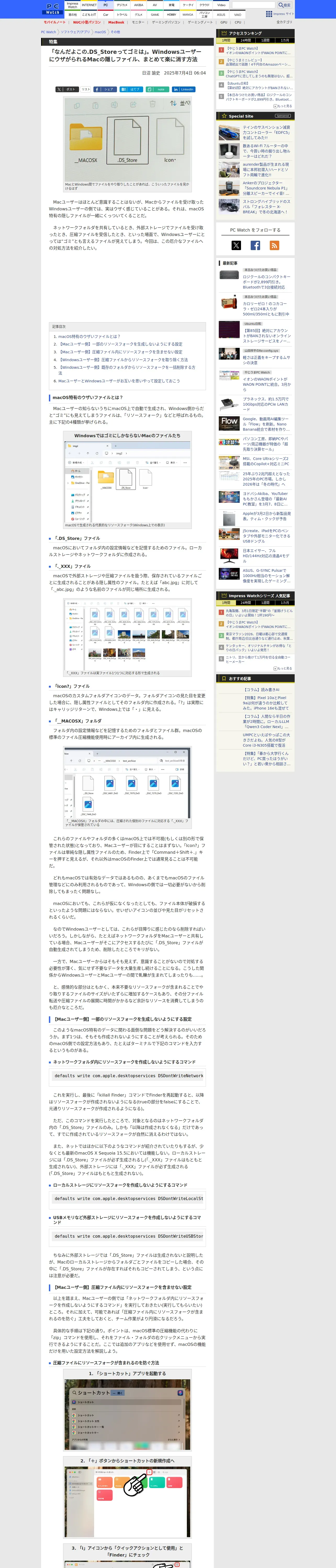This screenshot has width=336, height=1568.
Task: Open ranking item 丸亀製麺 釜揚げうどんの日
Action: (259, 613)
